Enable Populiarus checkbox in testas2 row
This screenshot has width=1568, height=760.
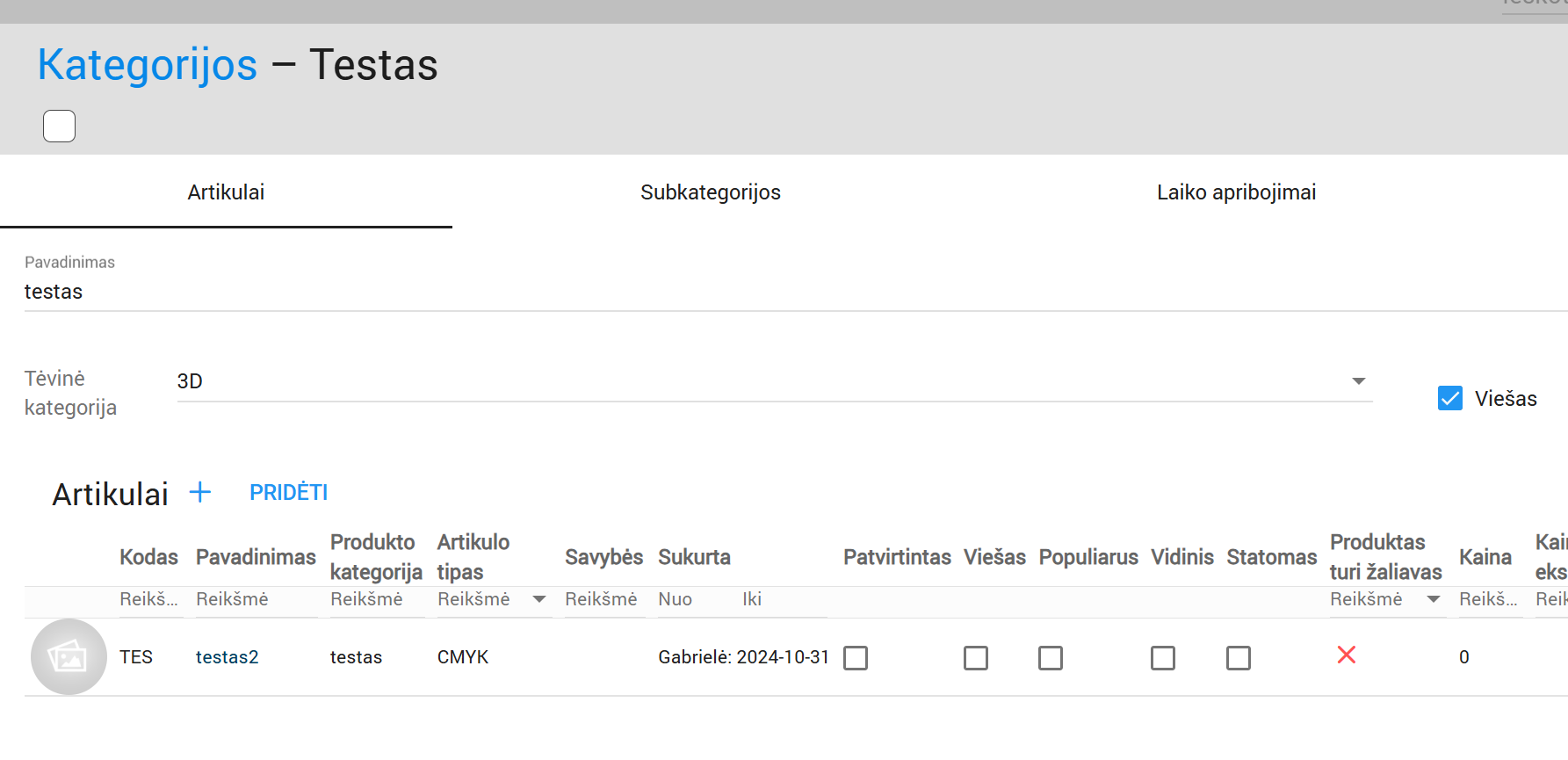[x=1050, y=658]
